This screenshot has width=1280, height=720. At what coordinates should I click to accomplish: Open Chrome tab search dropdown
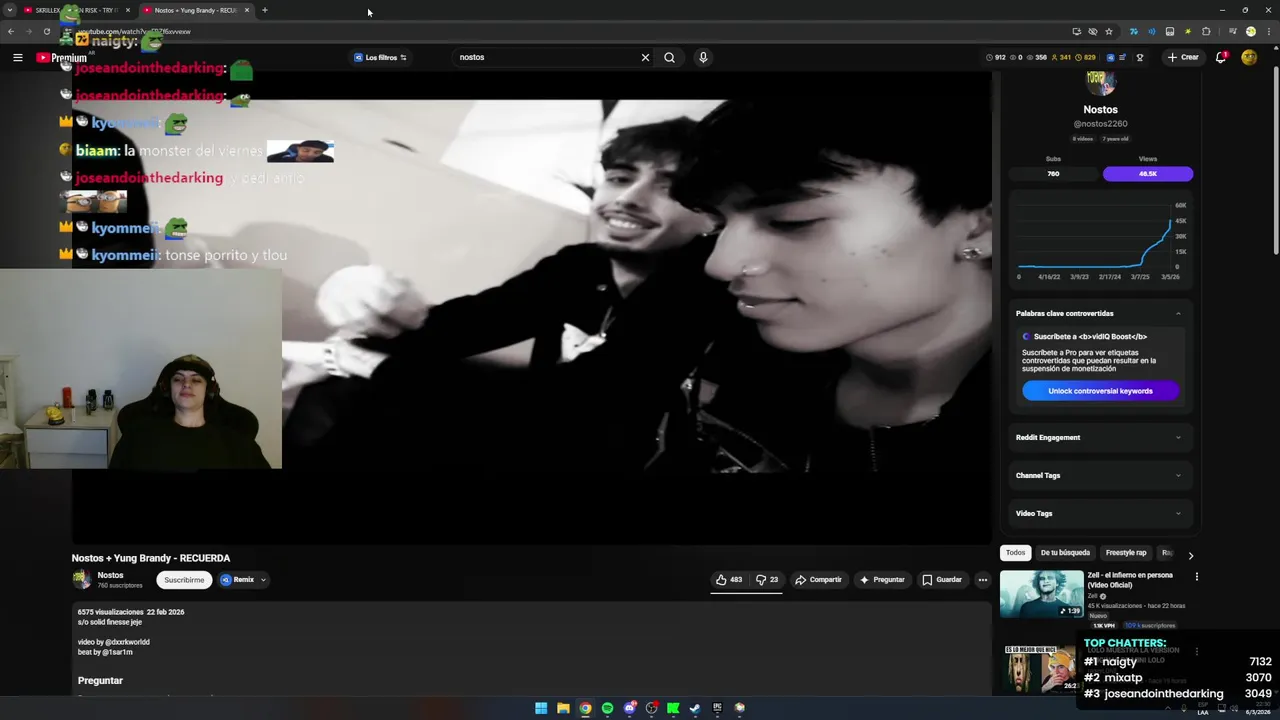(x=10, y=10)
